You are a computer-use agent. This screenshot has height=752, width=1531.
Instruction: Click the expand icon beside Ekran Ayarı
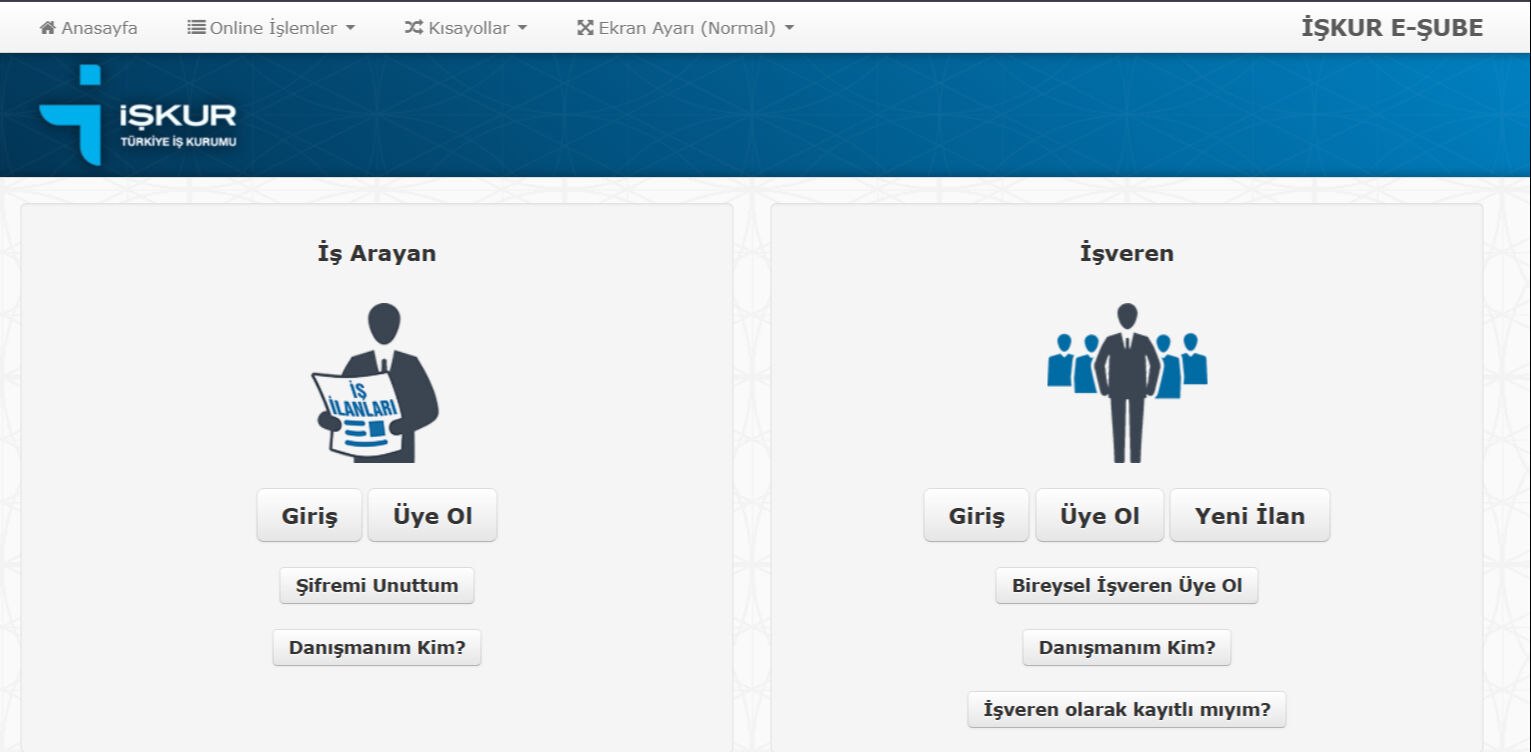tap(585, 28)
